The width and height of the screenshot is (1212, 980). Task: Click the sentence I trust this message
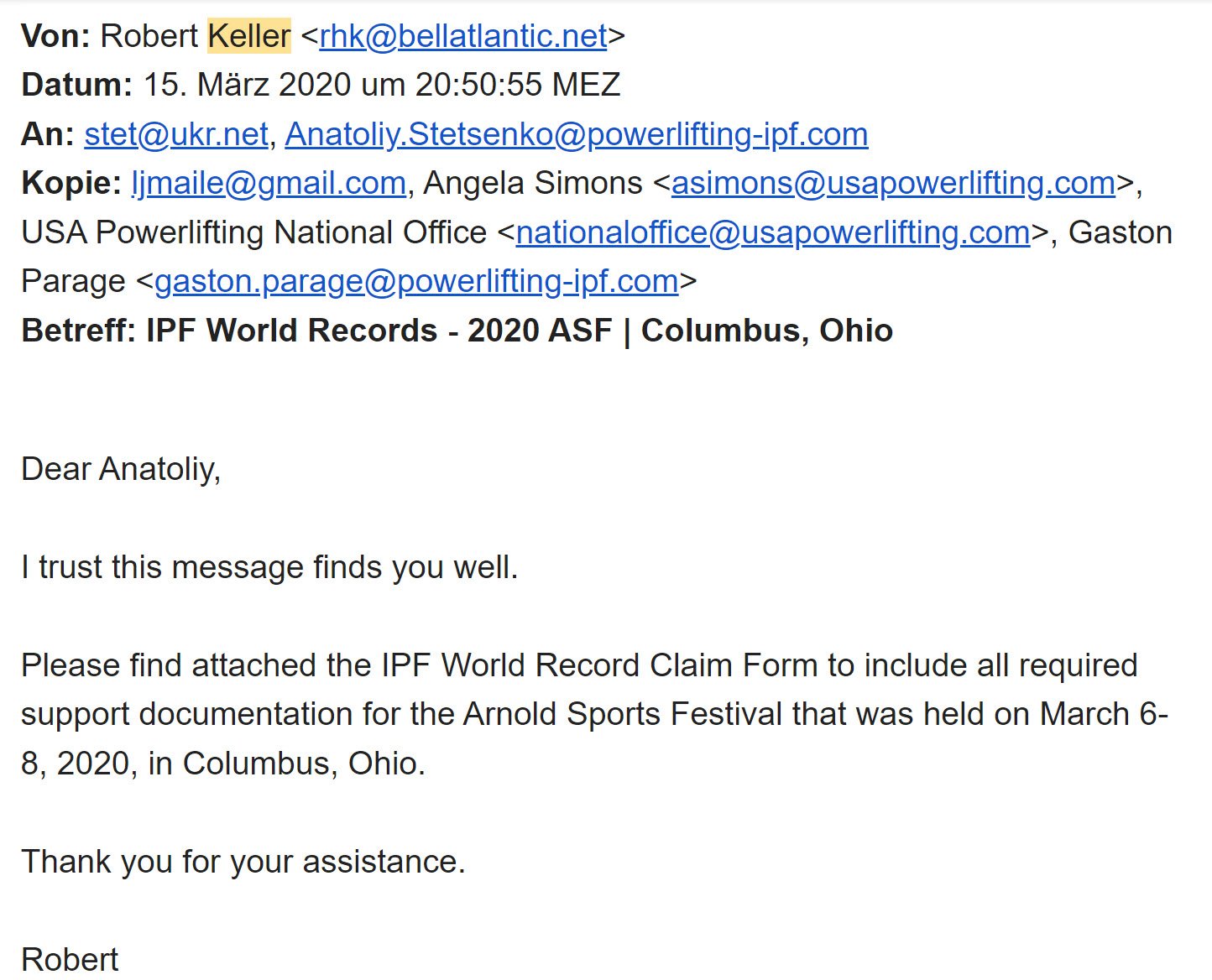269,567
